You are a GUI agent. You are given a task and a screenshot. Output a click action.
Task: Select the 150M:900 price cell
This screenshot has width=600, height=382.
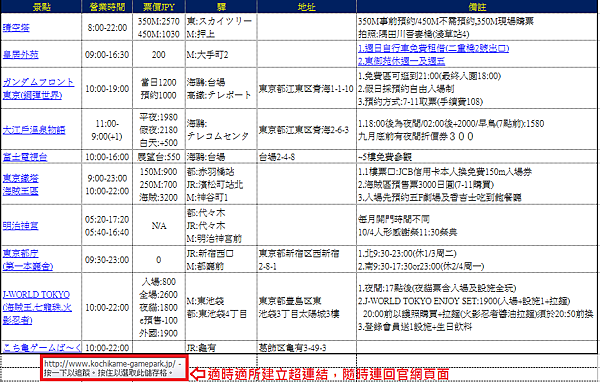(159, 184)
